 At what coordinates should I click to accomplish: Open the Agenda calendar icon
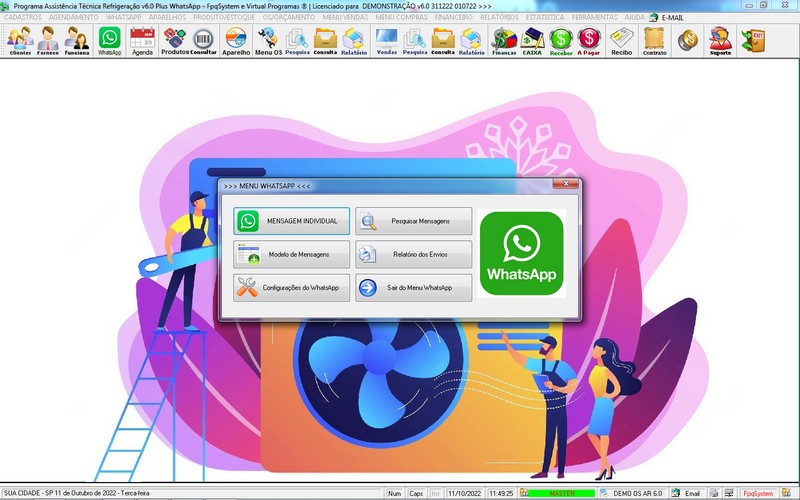[142, 41]
